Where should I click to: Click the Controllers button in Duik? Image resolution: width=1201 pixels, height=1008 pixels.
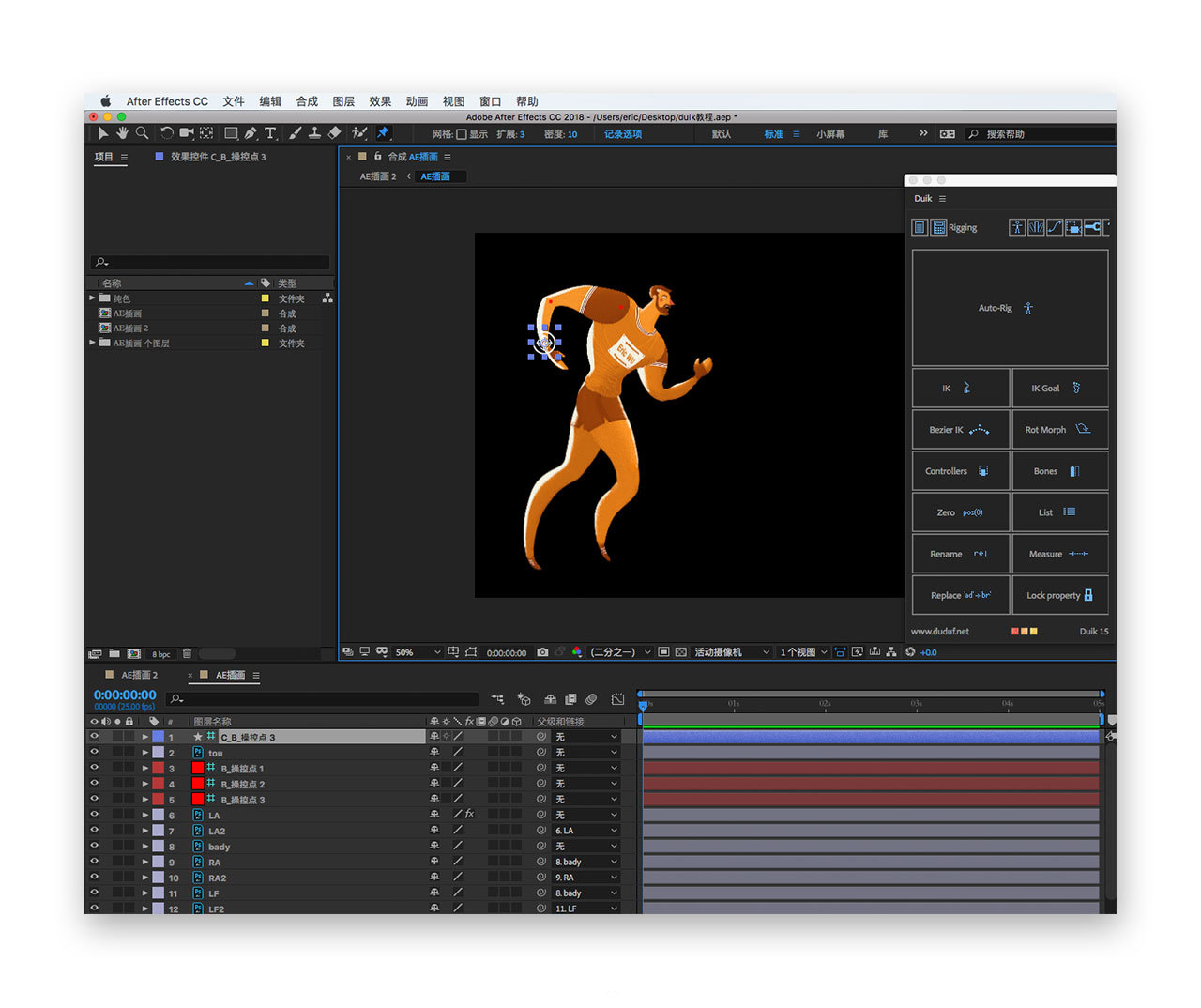coord(961,471)
